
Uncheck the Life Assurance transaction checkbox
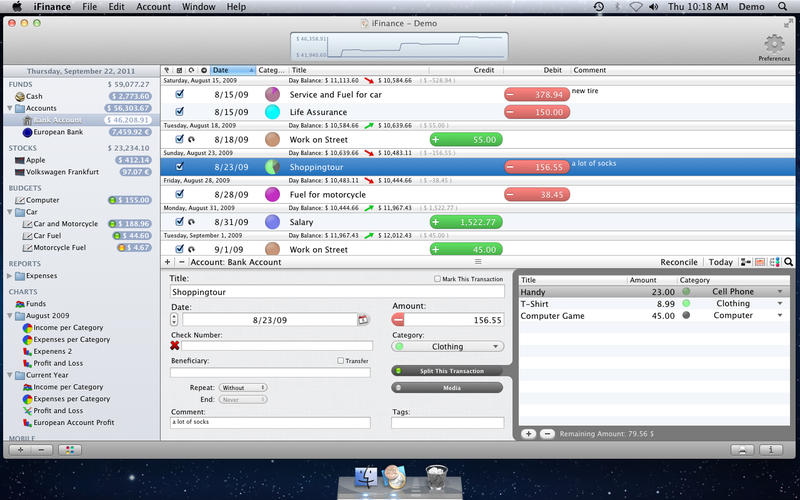pyautogui.click(x=179, y=113)
